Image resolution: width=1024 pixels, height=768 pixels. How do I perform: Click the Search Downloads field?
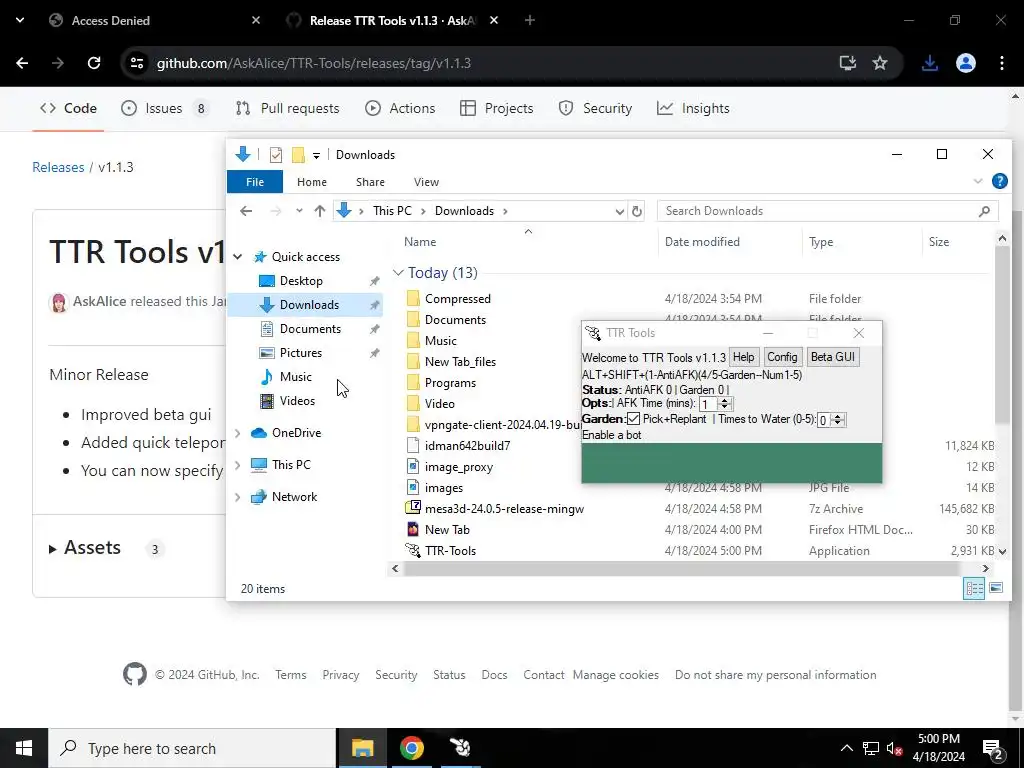click(x=827, y=211)
